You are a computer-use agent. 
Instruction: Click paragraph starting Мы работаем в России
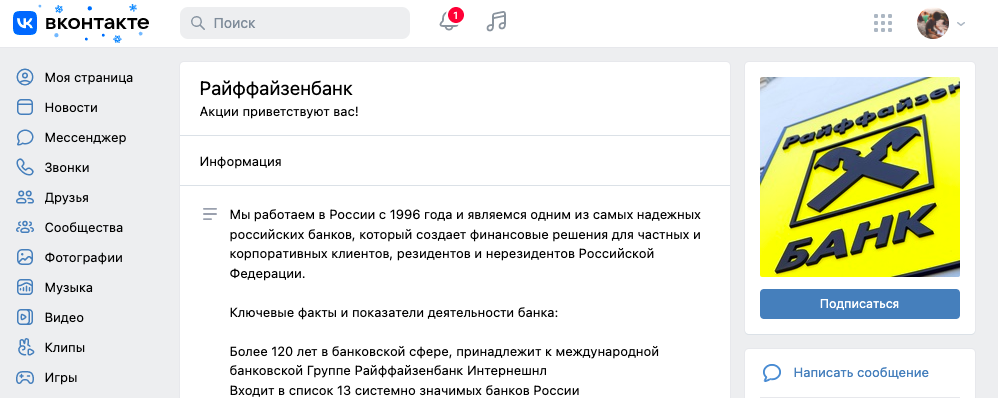(x=465, y=244)
